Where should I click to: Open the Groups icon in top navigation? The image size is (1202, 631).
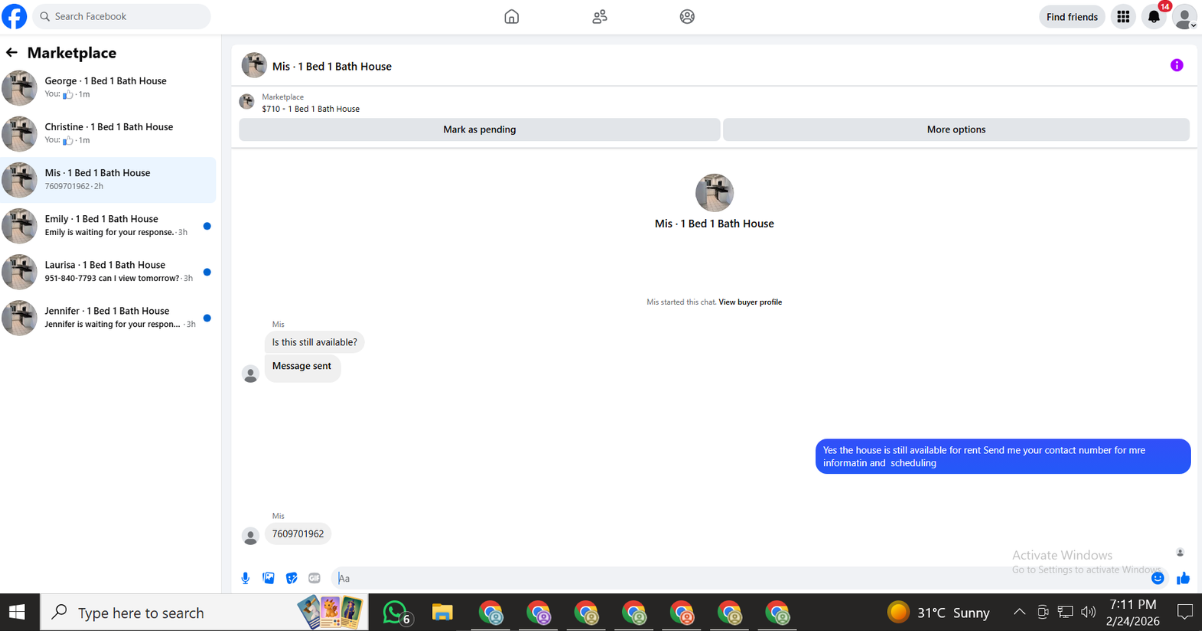pos(687,16)
